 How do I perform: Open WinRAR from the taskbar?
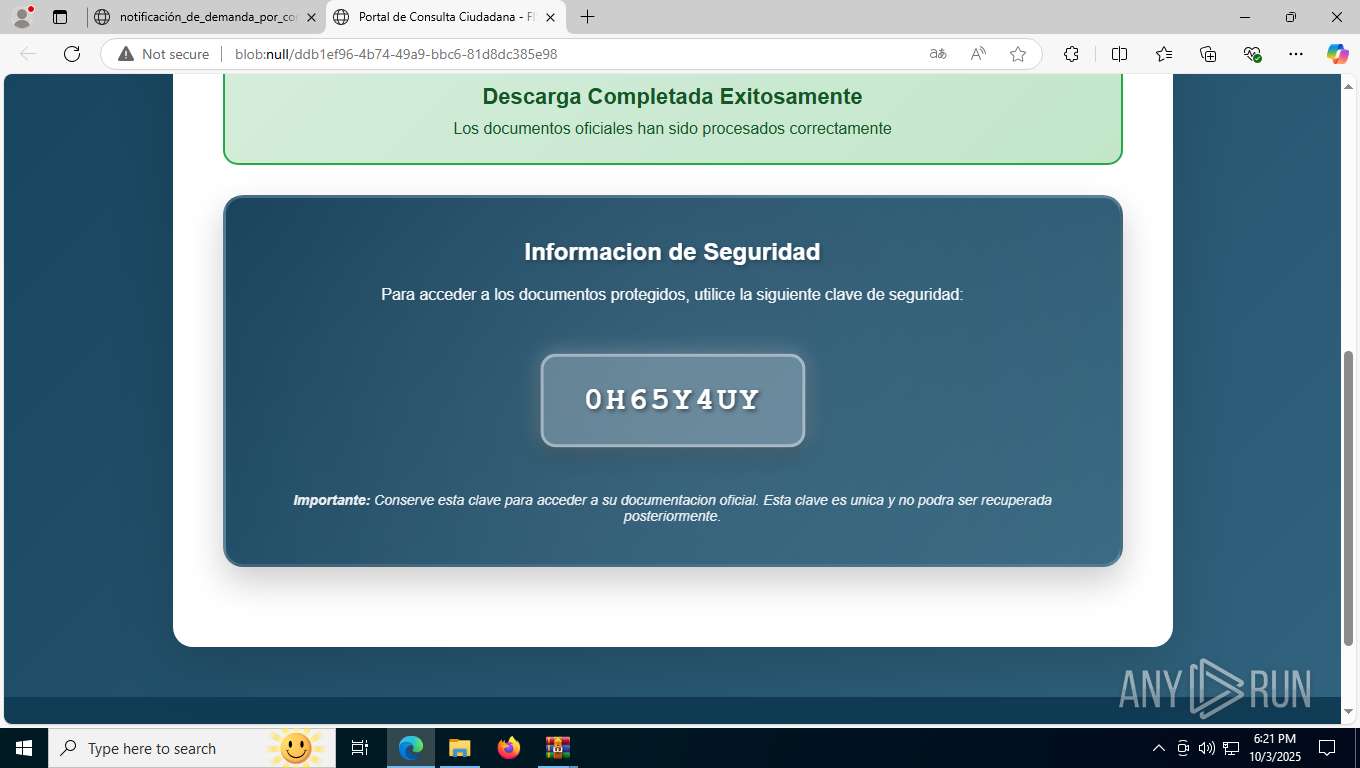coord(557,748)
